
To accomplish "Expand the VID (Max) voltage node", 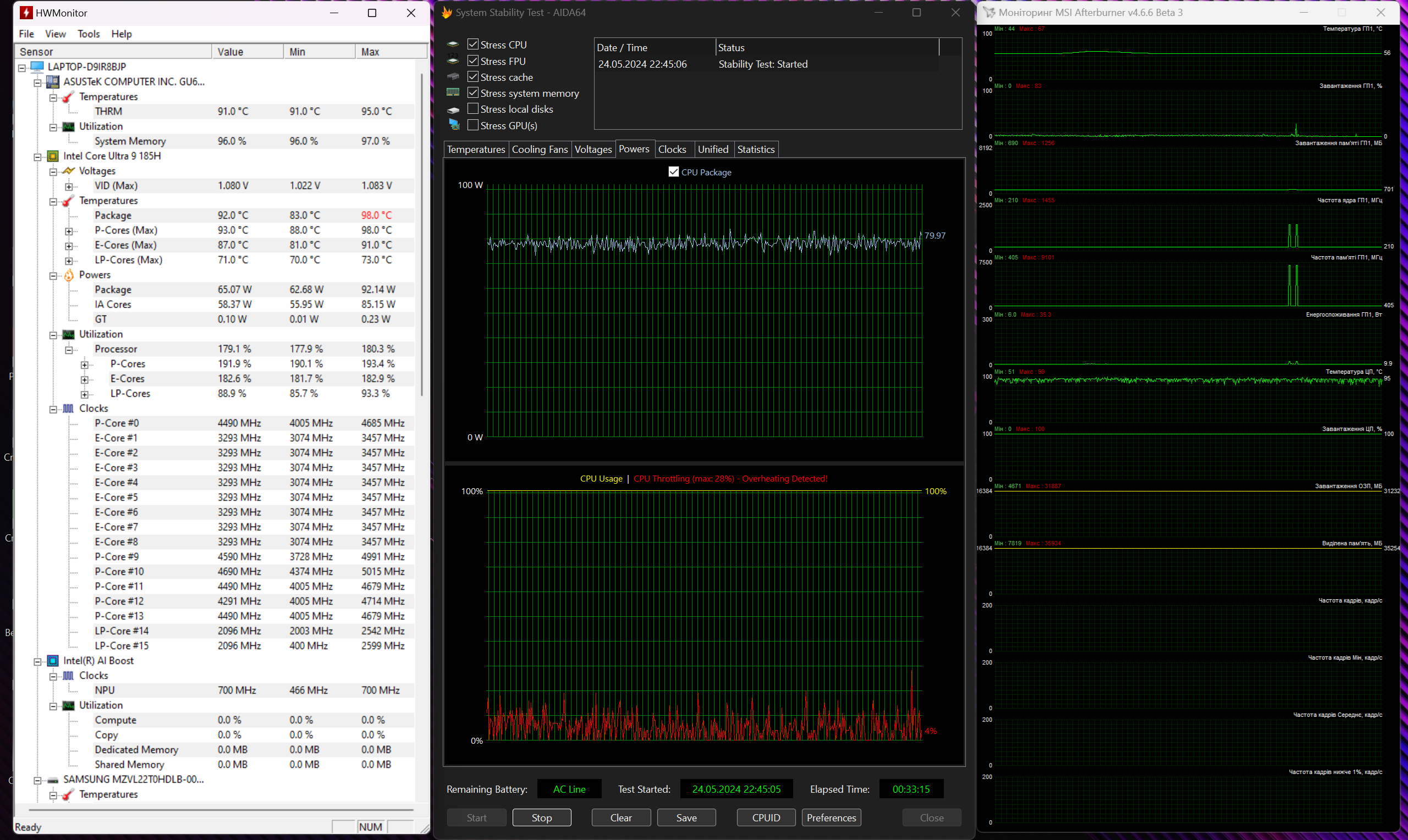I will click(69, 186).
